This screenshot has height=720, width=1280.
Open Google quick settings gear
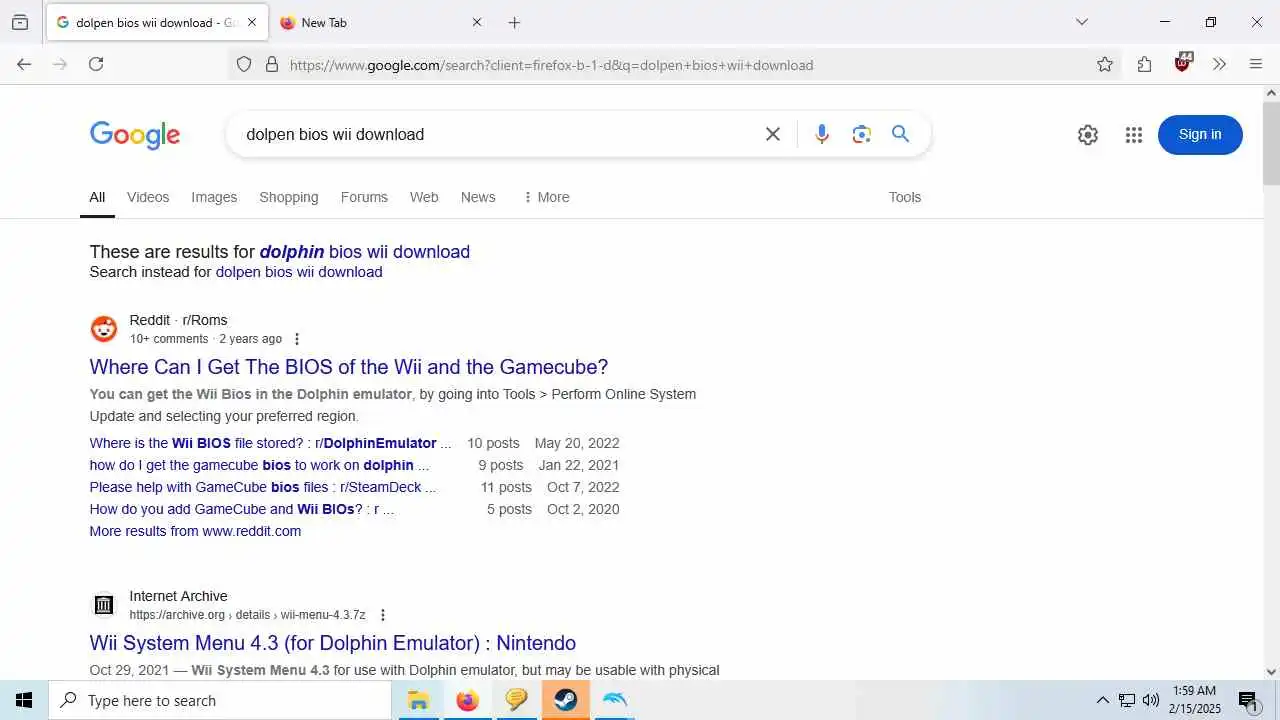tap(1088, 135)
